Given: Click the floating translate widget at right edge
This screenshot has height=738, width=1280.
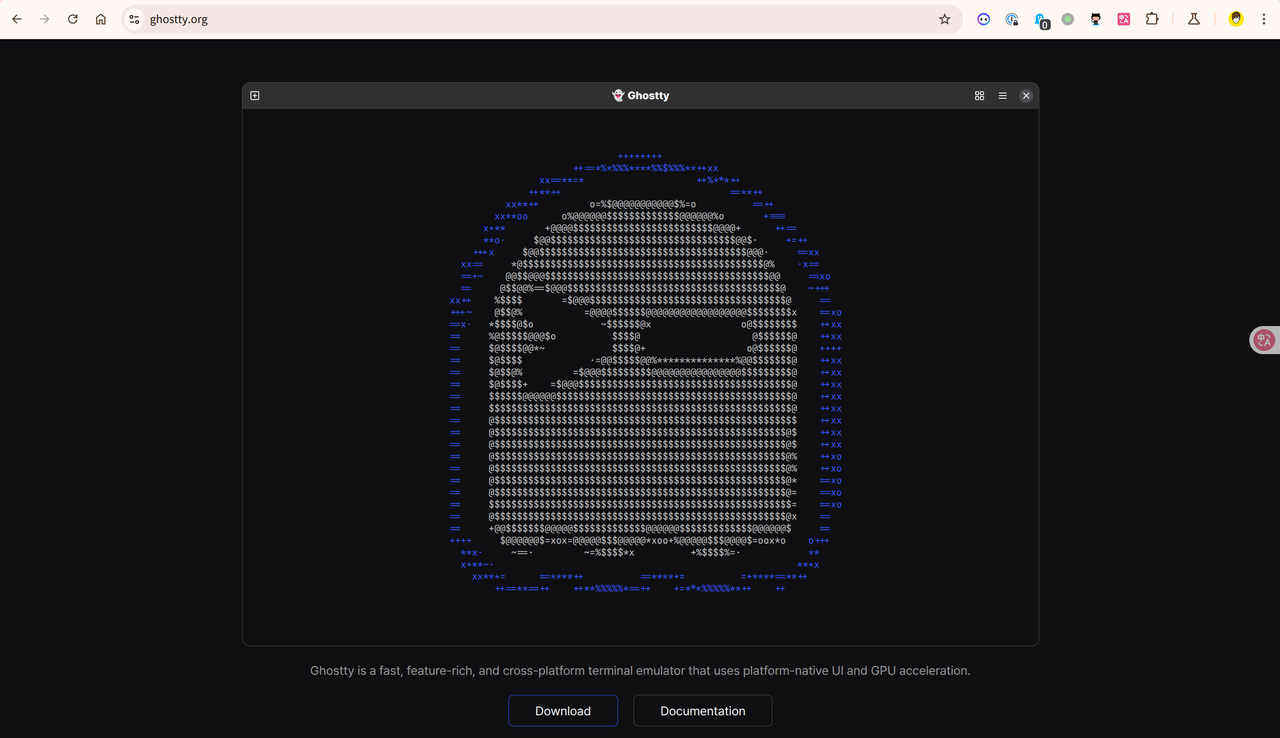Looking at the screenshot, I should coord(1264,340).
